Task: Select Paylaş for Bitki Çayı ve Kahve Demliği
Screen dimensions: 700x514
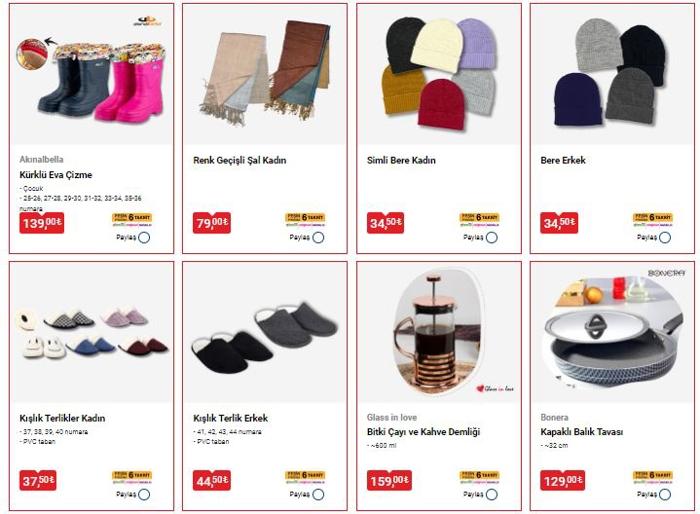Action: pyautogui.click(x=492, y=495)
